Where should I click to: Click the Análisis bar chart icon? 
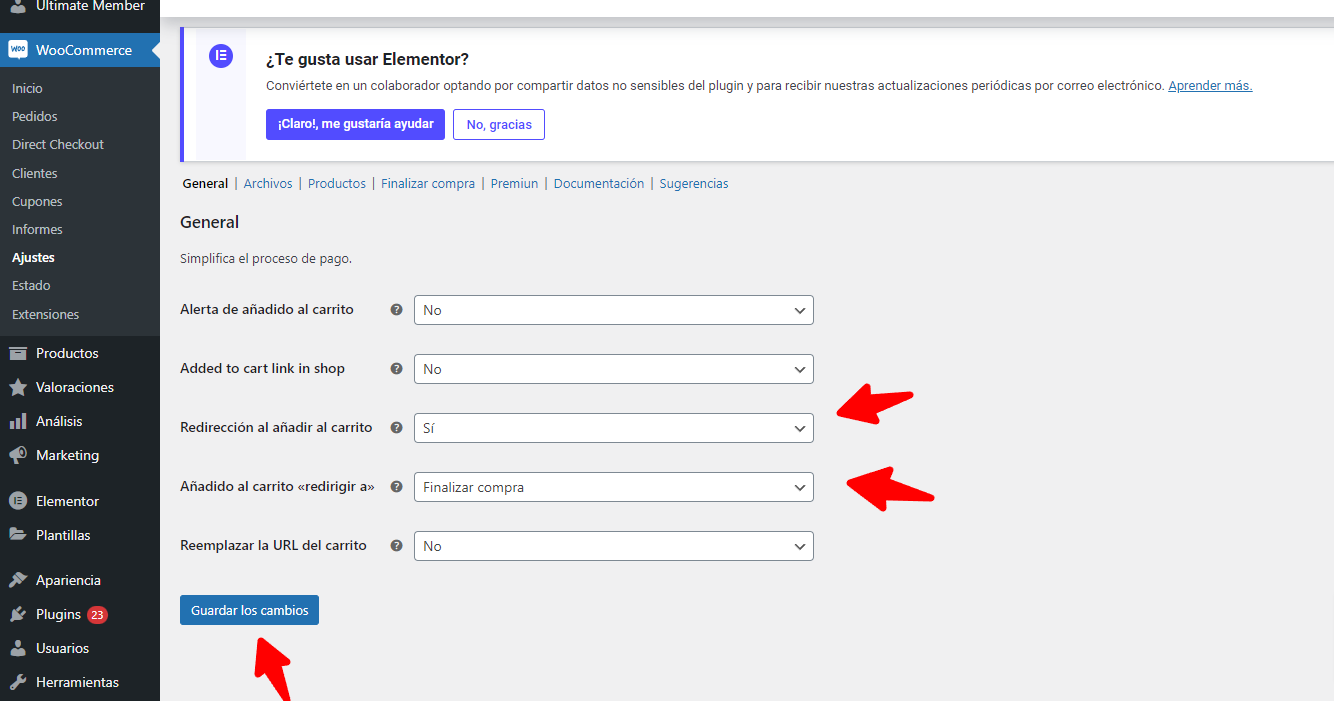tap(17, 421)
